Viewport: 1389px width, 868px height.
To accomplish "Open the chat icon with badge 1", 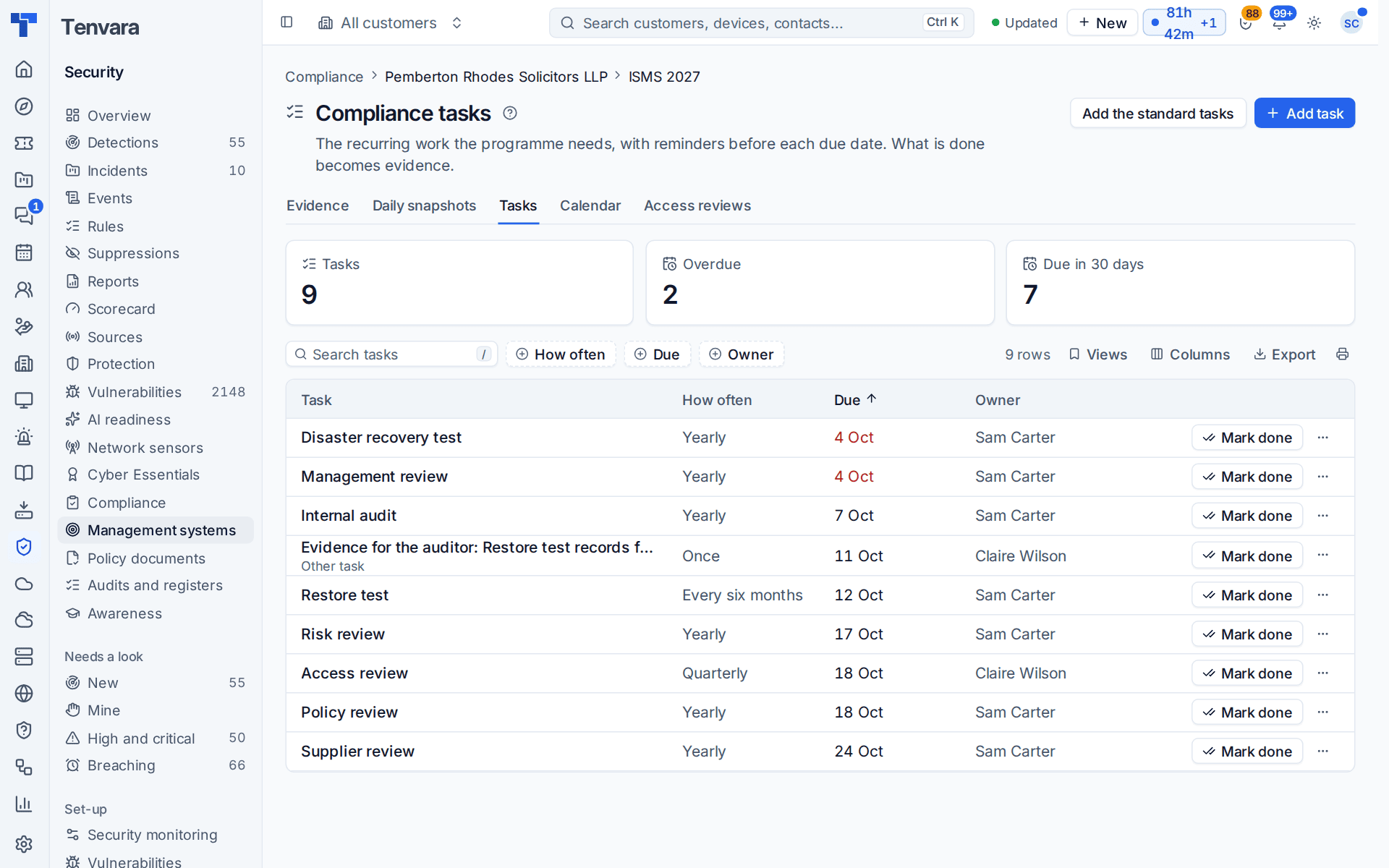I will point(24,216).
